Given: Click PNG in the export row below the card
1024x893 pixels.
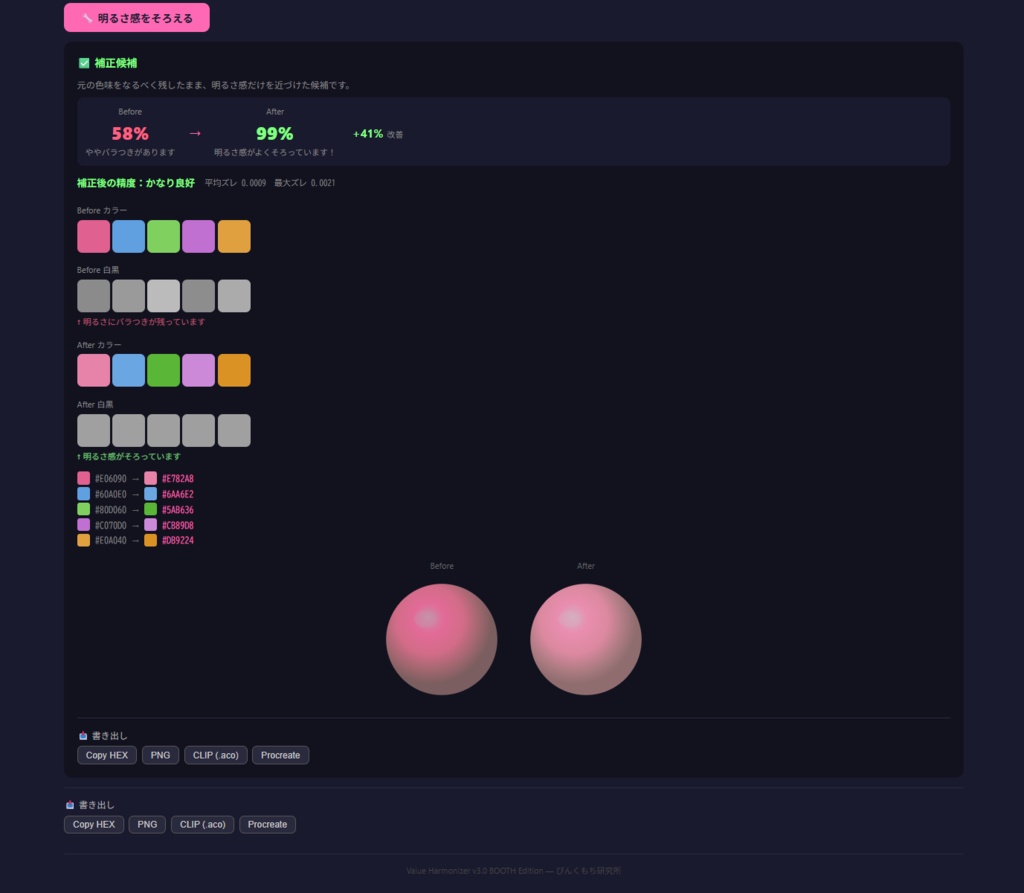Looking at the screenshot, I should click(147, 824).
